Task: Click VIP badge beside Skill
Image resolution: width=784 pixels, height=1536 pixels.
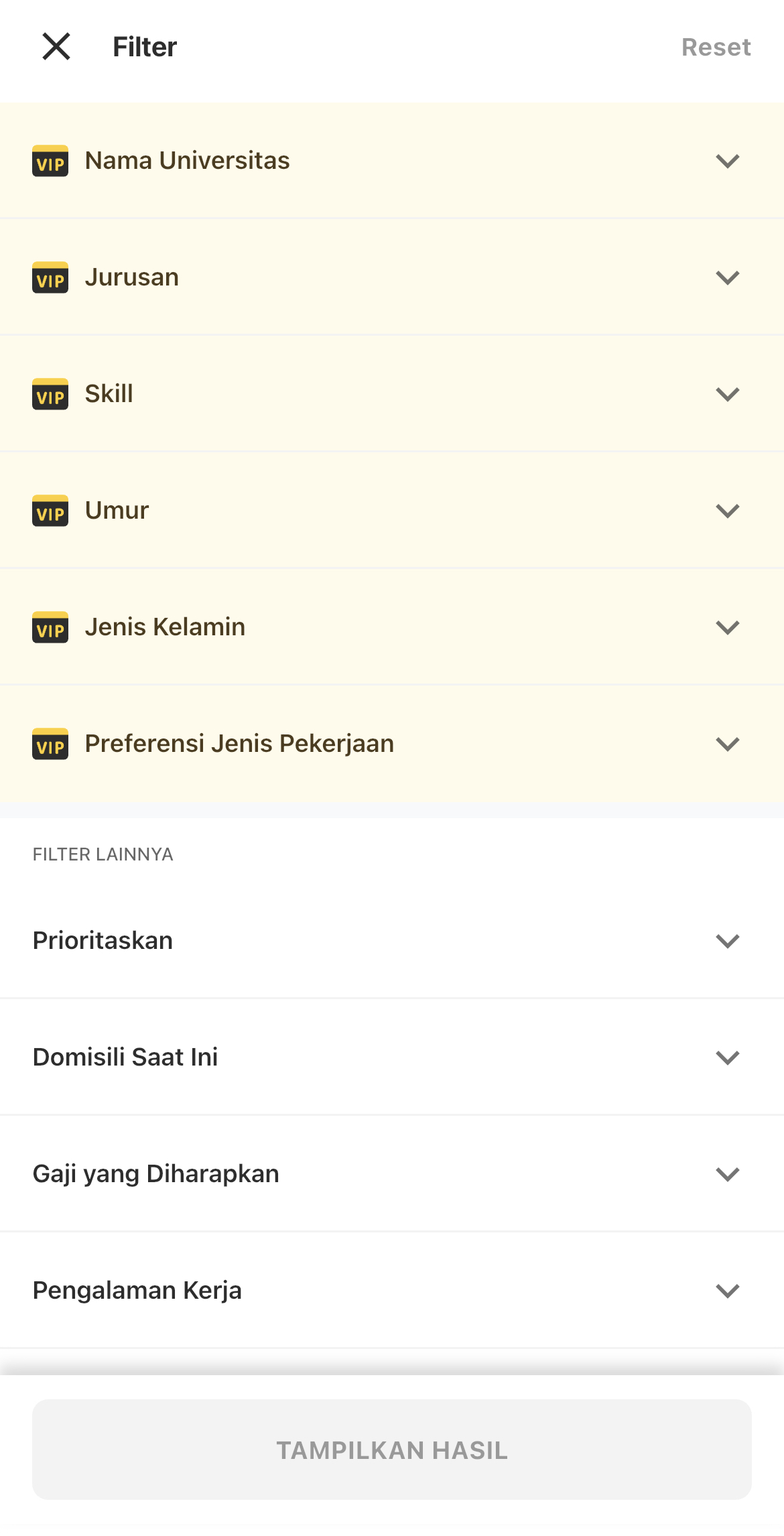Action: coord(50,394)
